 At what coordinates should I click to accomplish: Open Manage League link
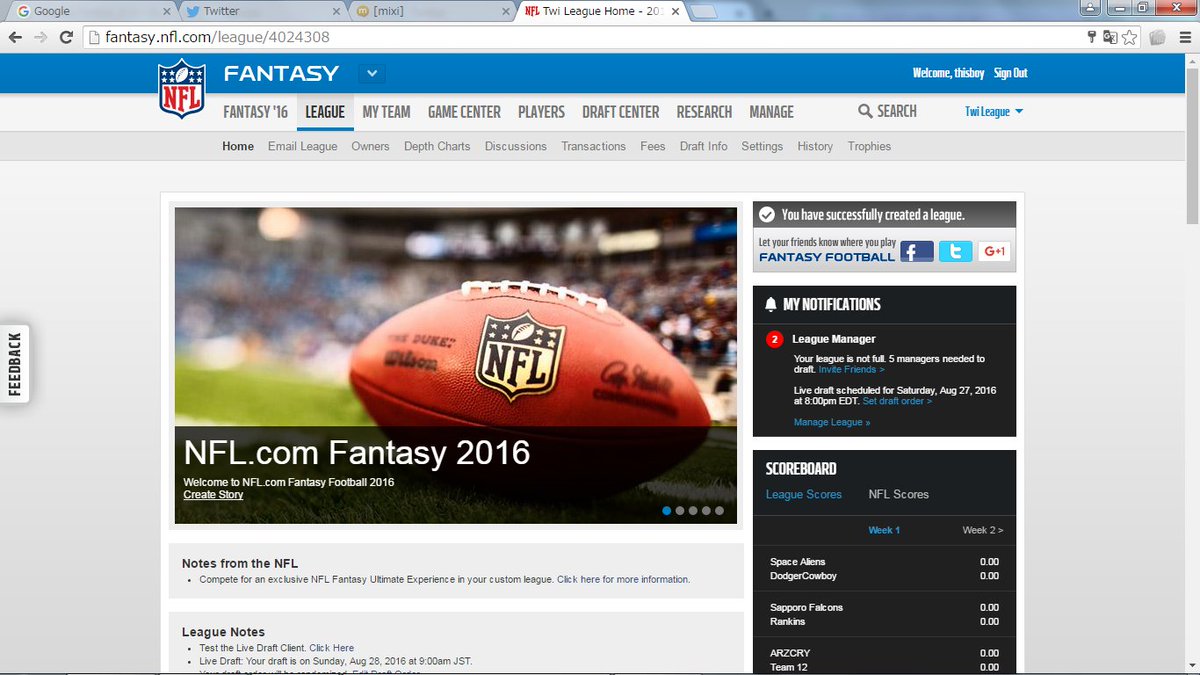click(x=832, y=422)
